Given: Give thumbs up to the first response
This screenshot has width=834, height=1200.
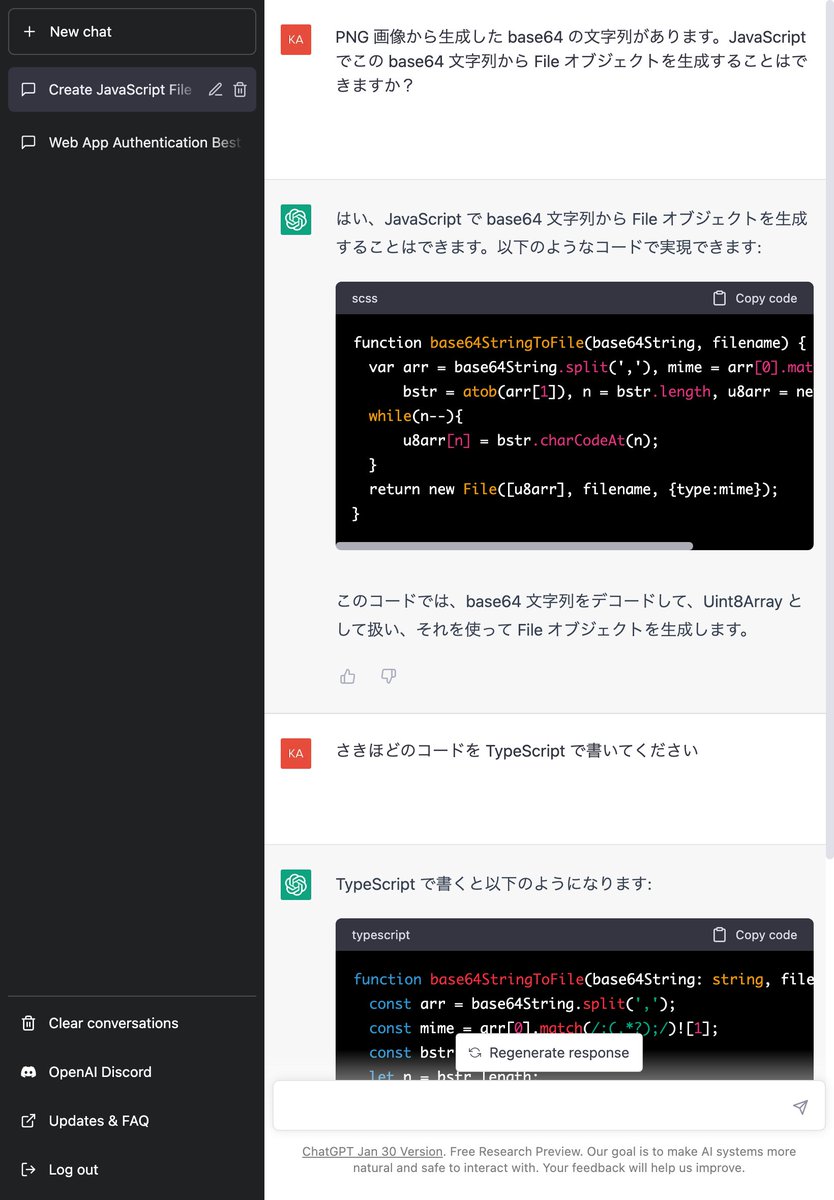Looking at the screenshot, I should 348,676.
